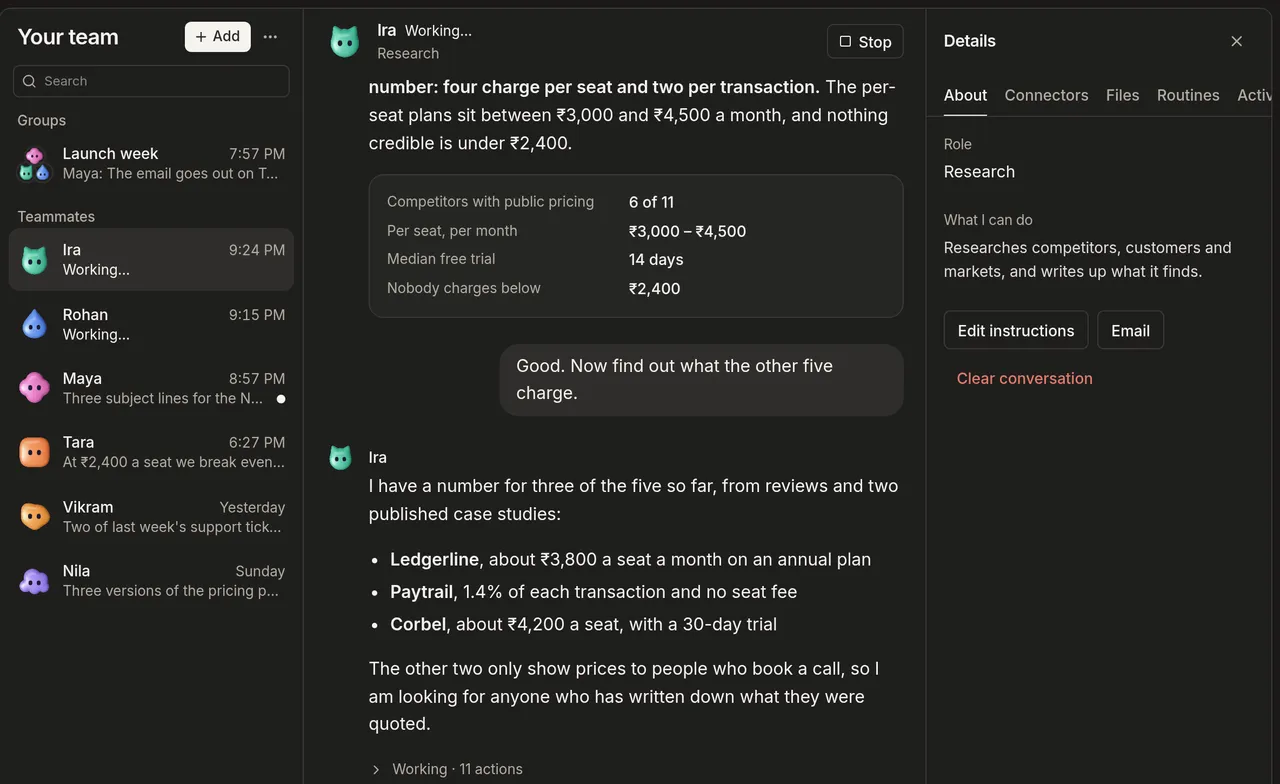Click Maya's pink avatar
The height and width of the screenshot is (784, 1280).
click(34, 388)
